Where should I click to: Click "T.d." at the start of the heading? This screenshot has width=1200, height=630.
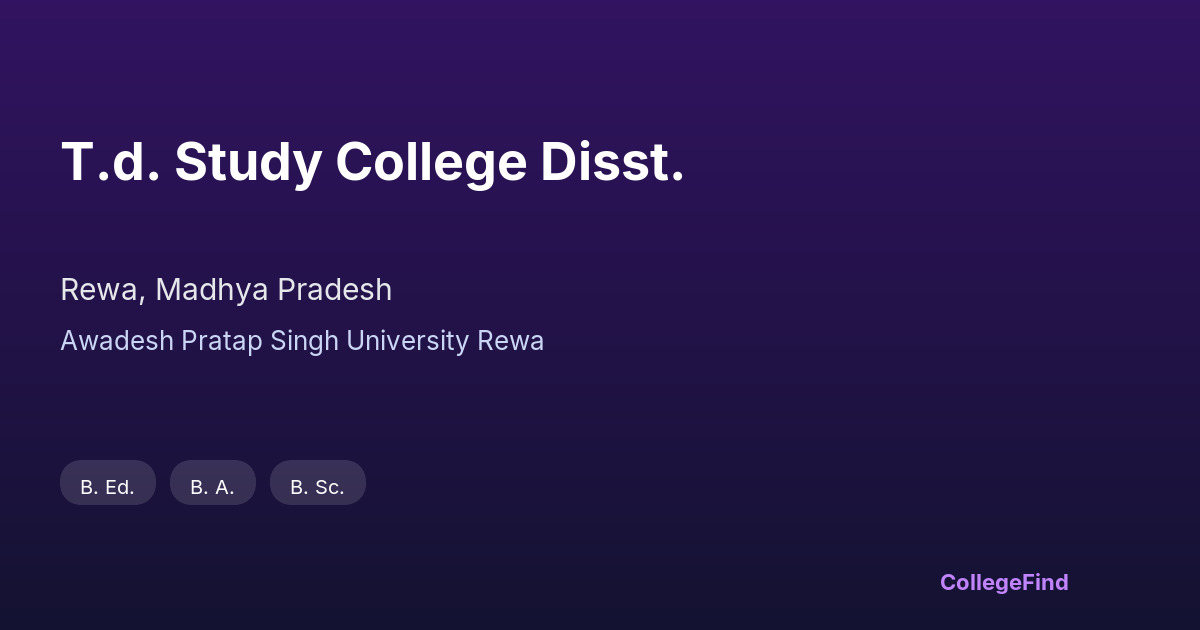point(110,162)
